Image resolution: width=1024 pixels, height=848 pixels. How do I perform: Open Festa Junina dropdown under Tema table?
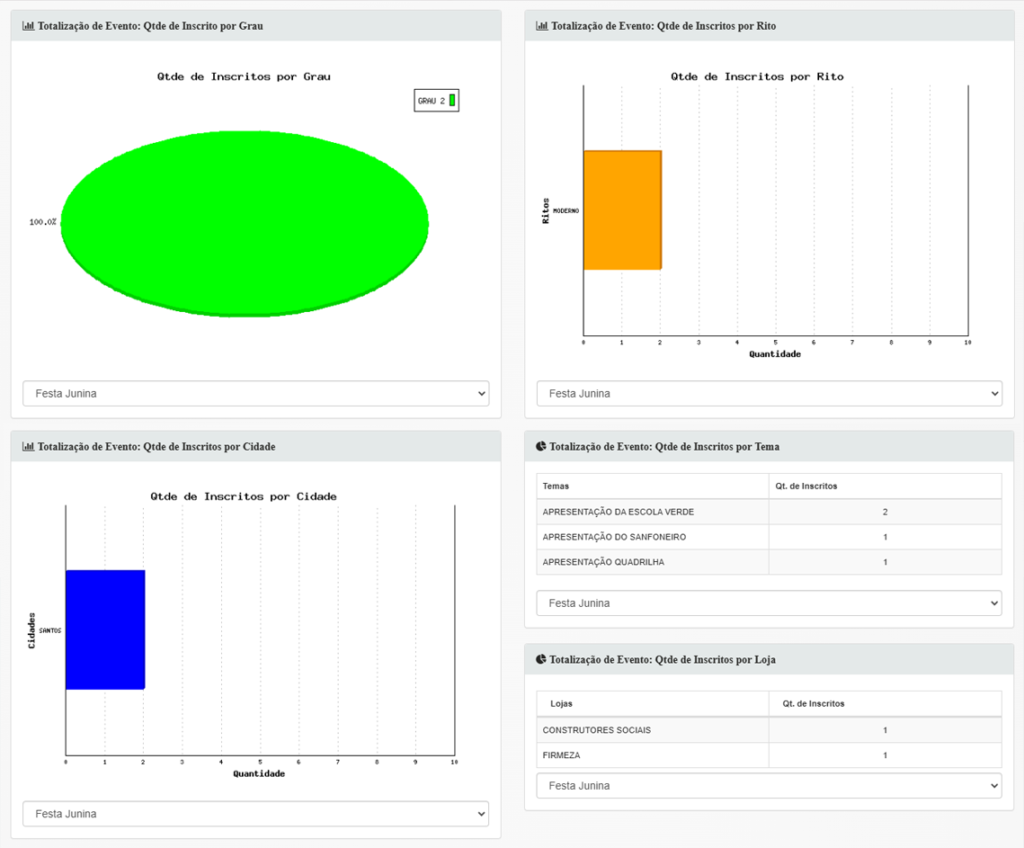(x=769, y=603)
